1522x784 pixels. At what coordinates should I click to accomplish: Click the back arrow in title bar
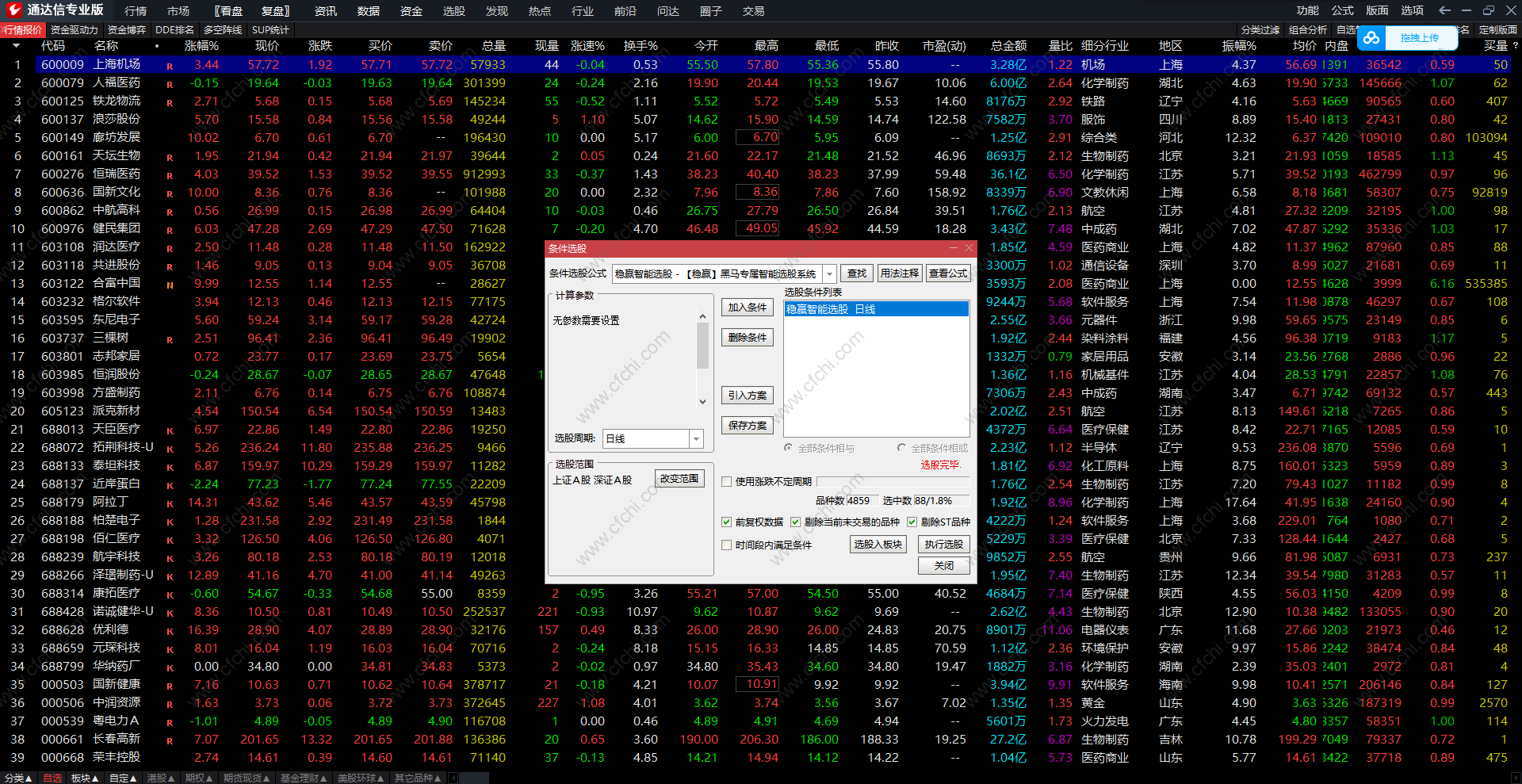(1444, 10)
